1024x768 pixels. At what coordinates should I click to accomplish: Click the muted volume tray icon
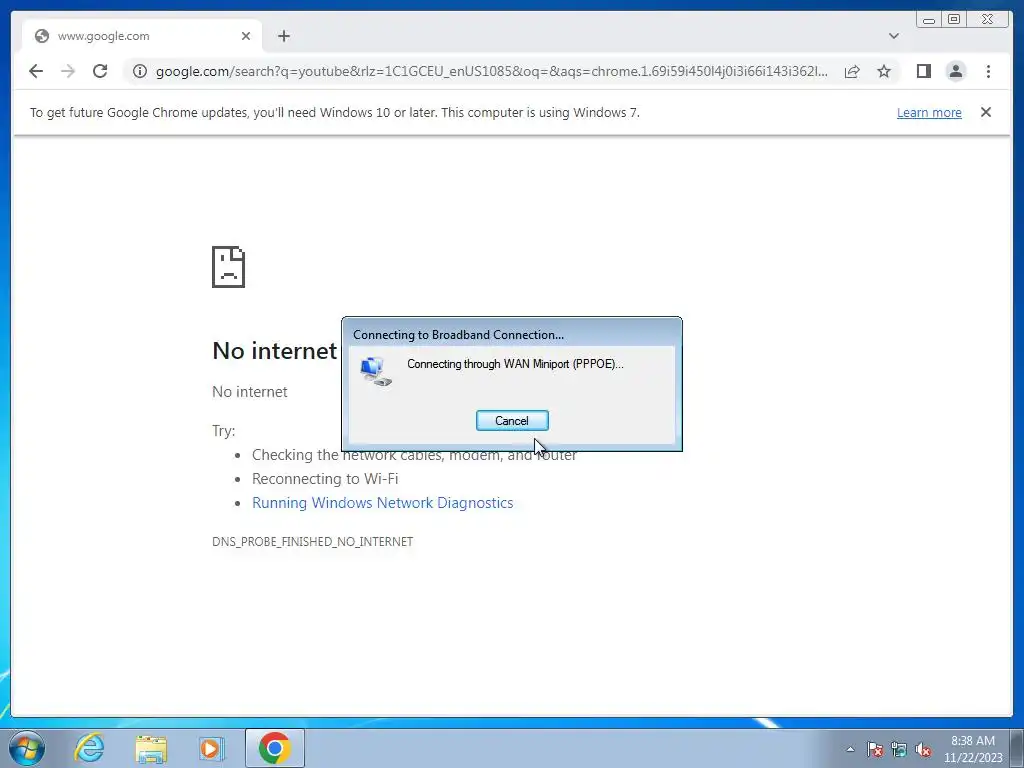point(923,749)
